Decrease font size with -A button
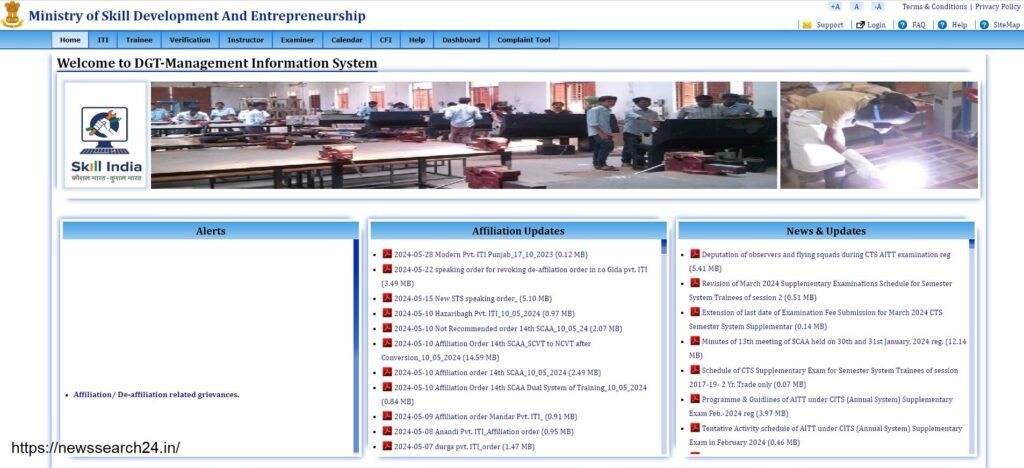 click(x=878, y=7)
